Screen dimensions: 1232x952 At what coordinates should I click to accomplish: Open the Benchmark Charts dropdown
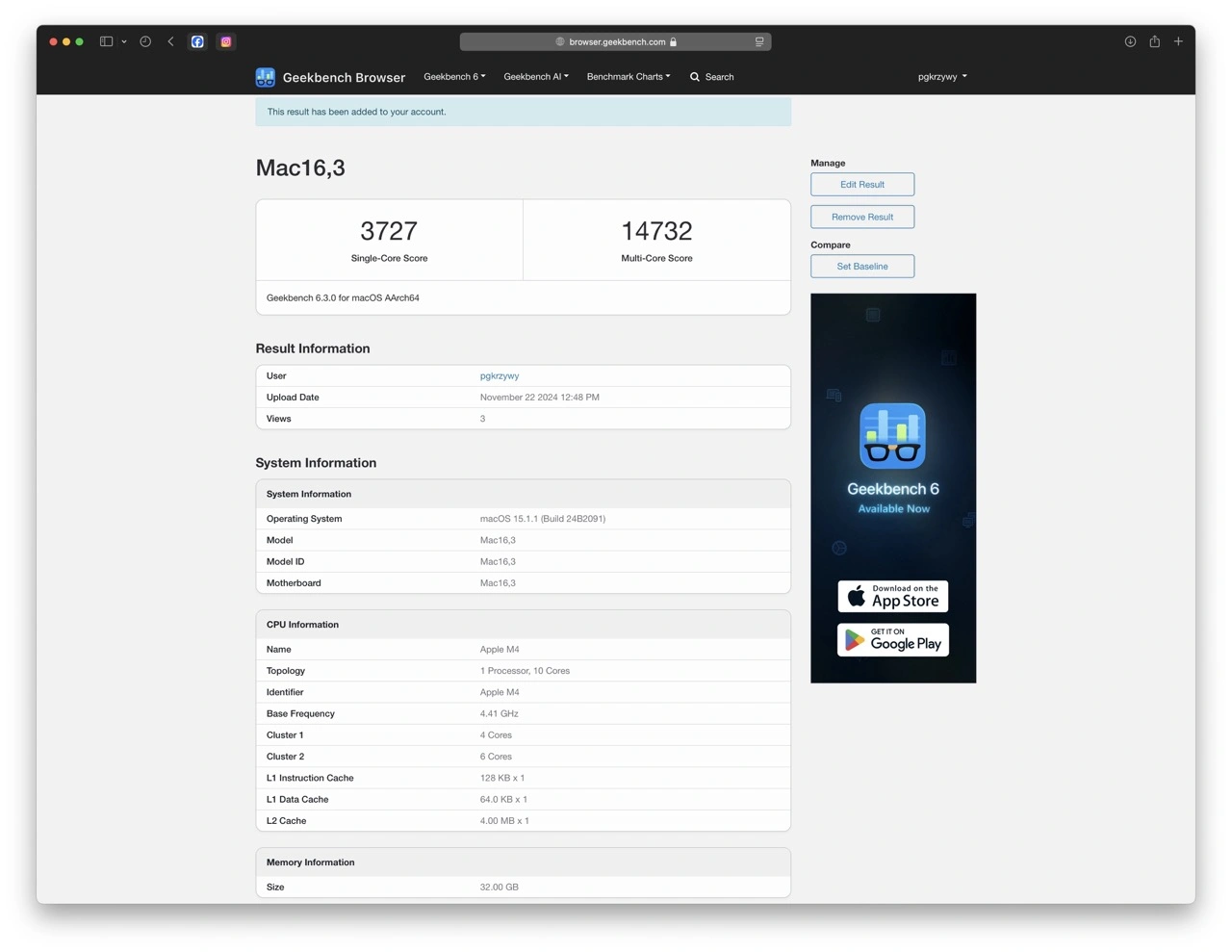629,77
